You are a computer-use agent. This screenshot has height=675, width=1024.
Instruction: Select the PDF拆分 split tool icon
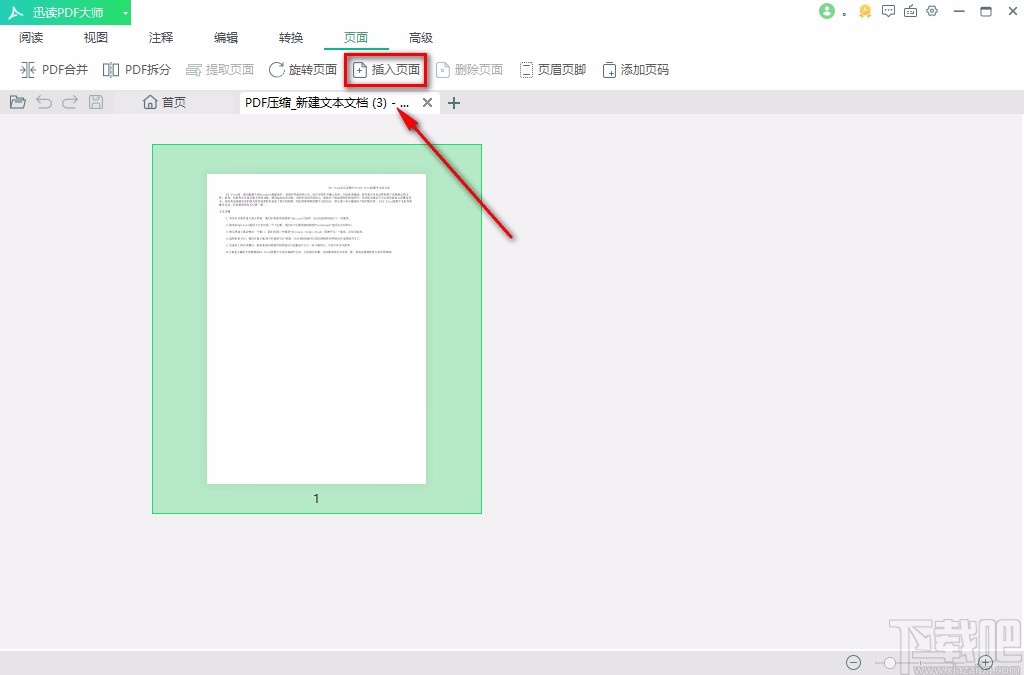click(x=111, y=69)
